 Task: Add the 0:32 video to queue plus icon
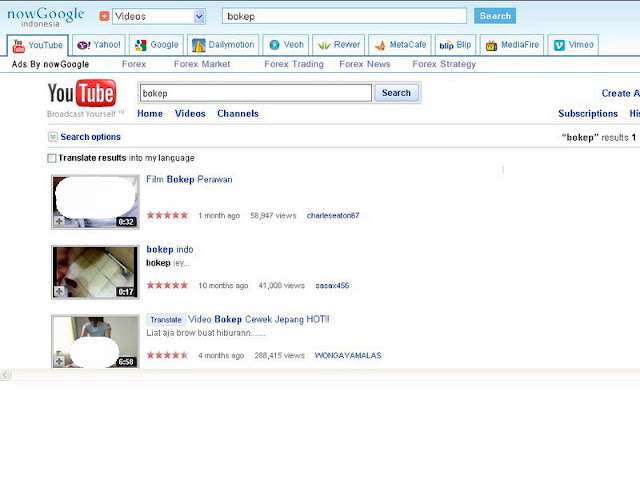pyautogui.click(x=59, y=221)
